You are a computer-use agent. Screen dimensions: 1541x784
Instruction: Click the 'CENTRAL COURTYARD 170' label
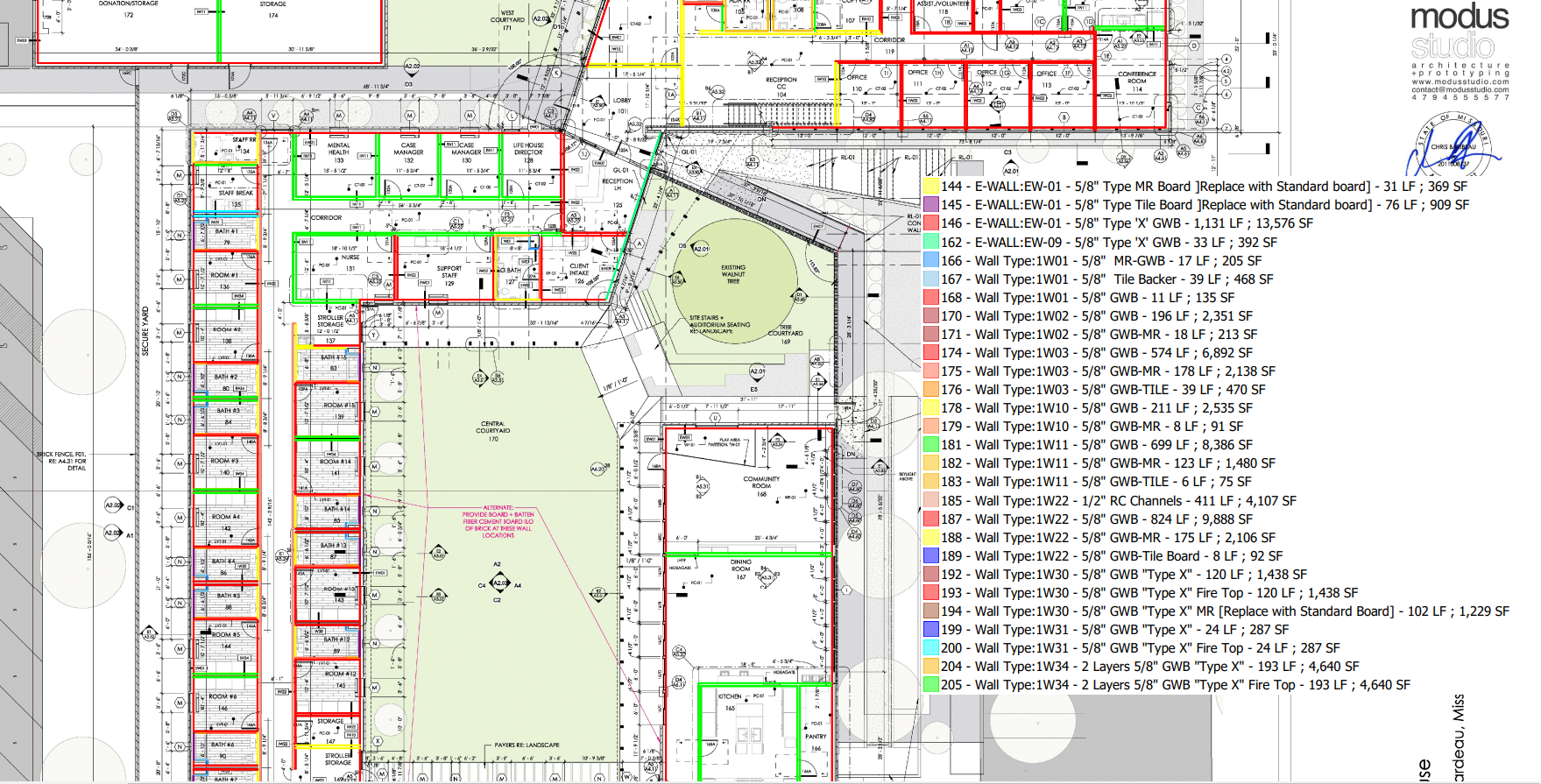tap(492, 431)
